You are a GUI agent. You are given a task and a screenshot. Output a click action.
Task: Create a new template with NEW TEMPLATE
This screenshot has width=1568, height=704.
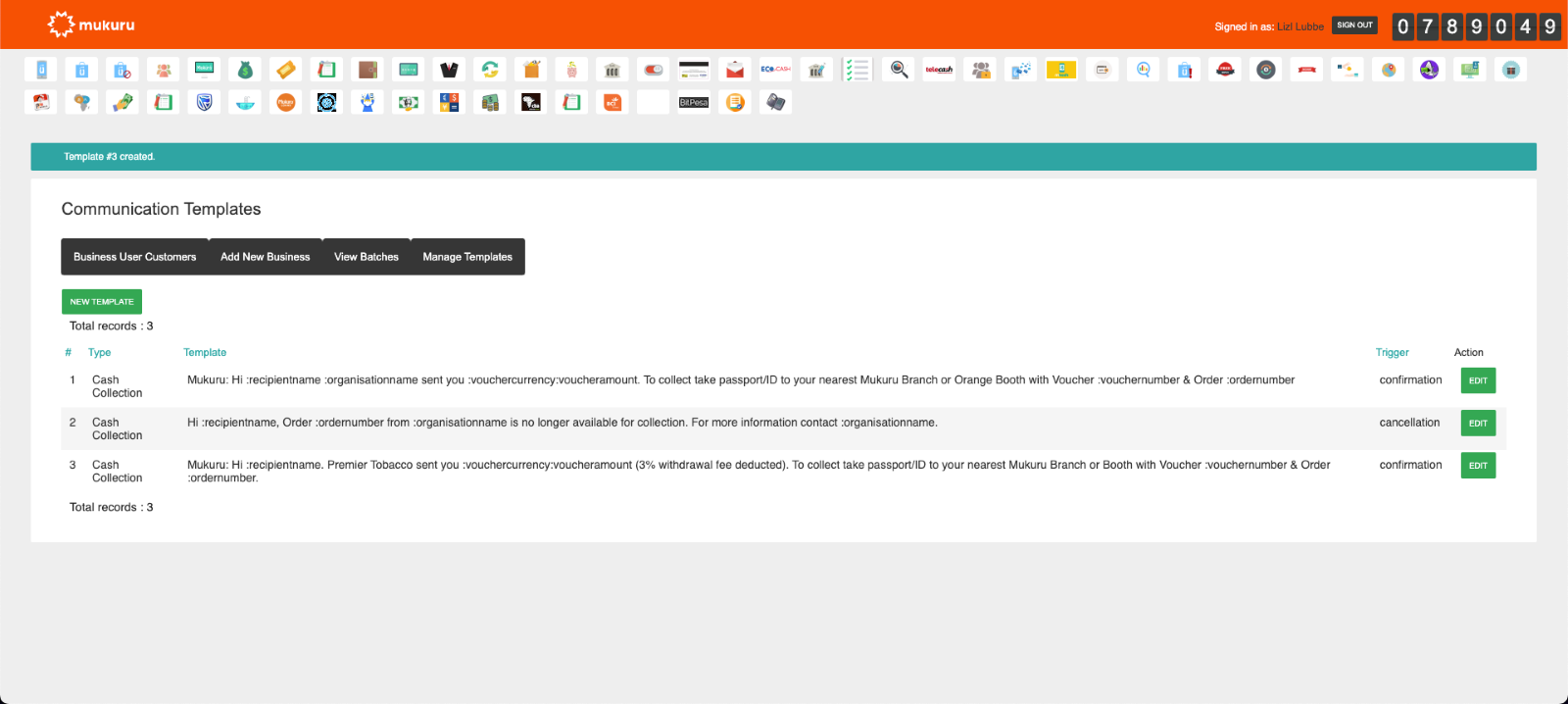(x=102, y=302)
